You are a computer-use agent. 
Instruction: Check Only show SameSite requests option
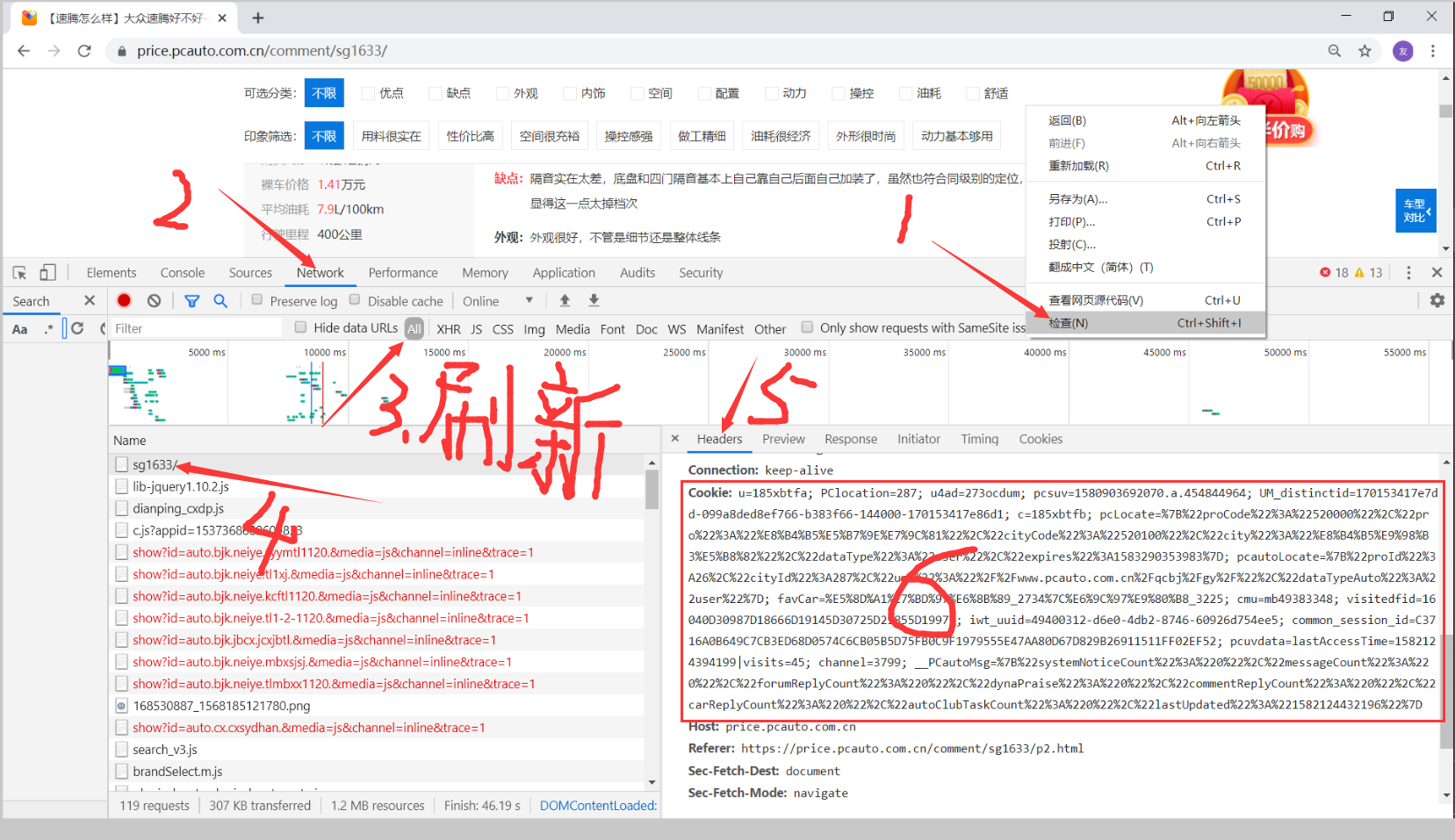tap(807, 327)
